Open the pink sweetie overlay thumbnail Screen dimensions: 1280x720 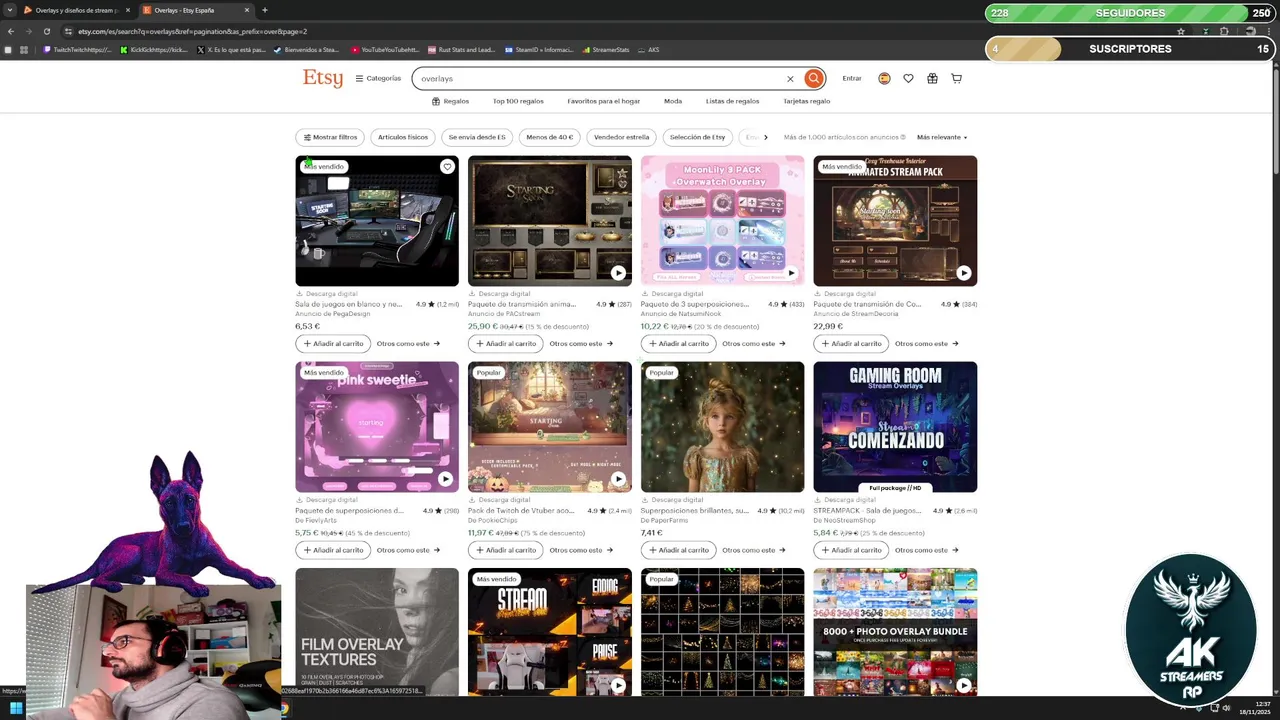(377, 427)
